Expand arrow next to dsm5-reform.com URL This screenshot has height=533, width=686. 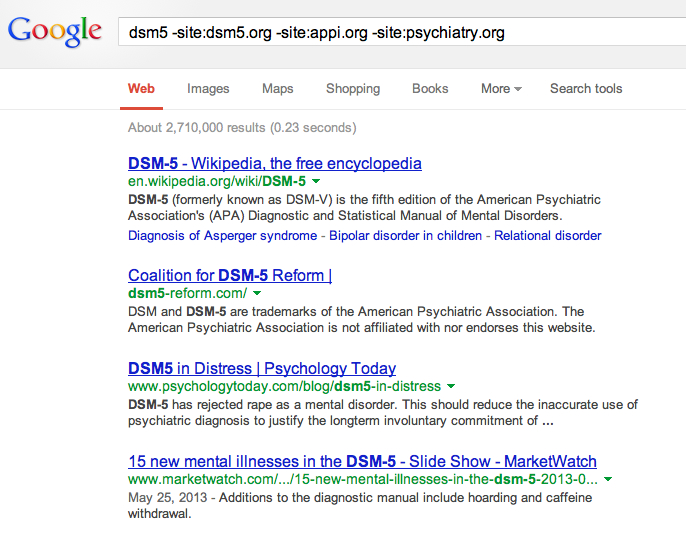pos(257,293)
